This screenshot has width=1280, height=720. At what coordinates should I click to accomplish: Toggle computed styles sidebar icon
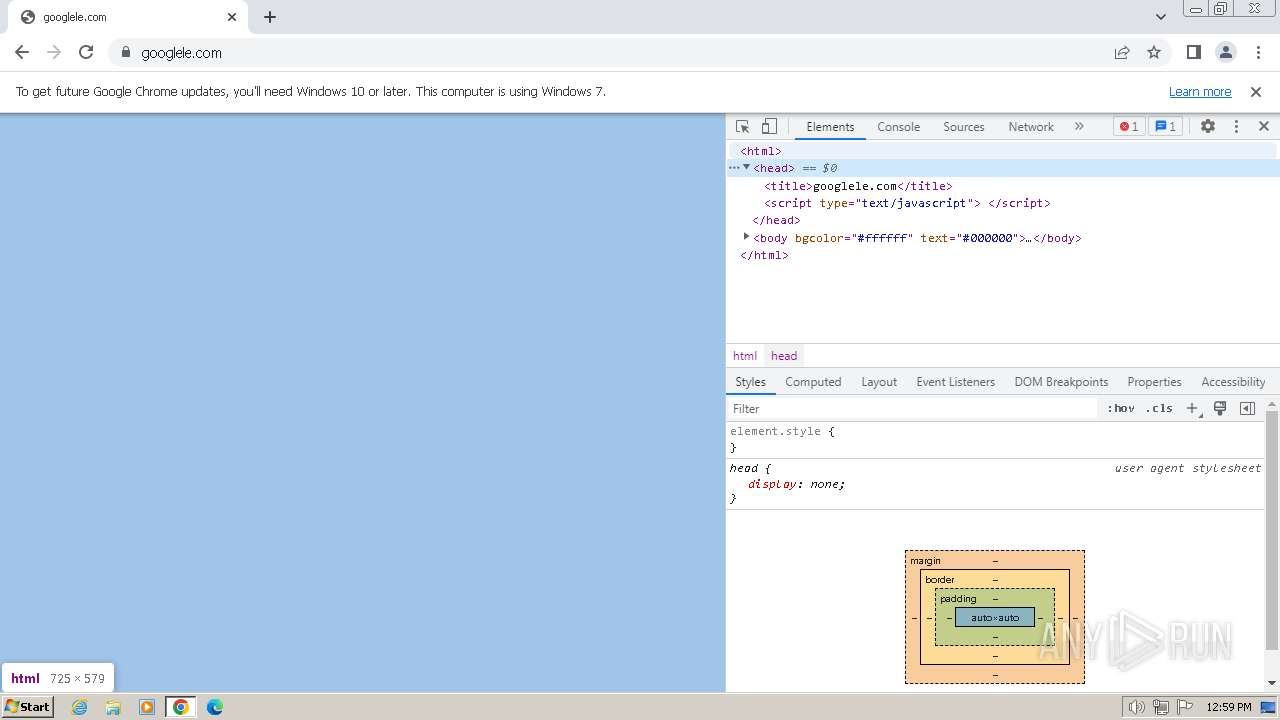pos(1247,408)
